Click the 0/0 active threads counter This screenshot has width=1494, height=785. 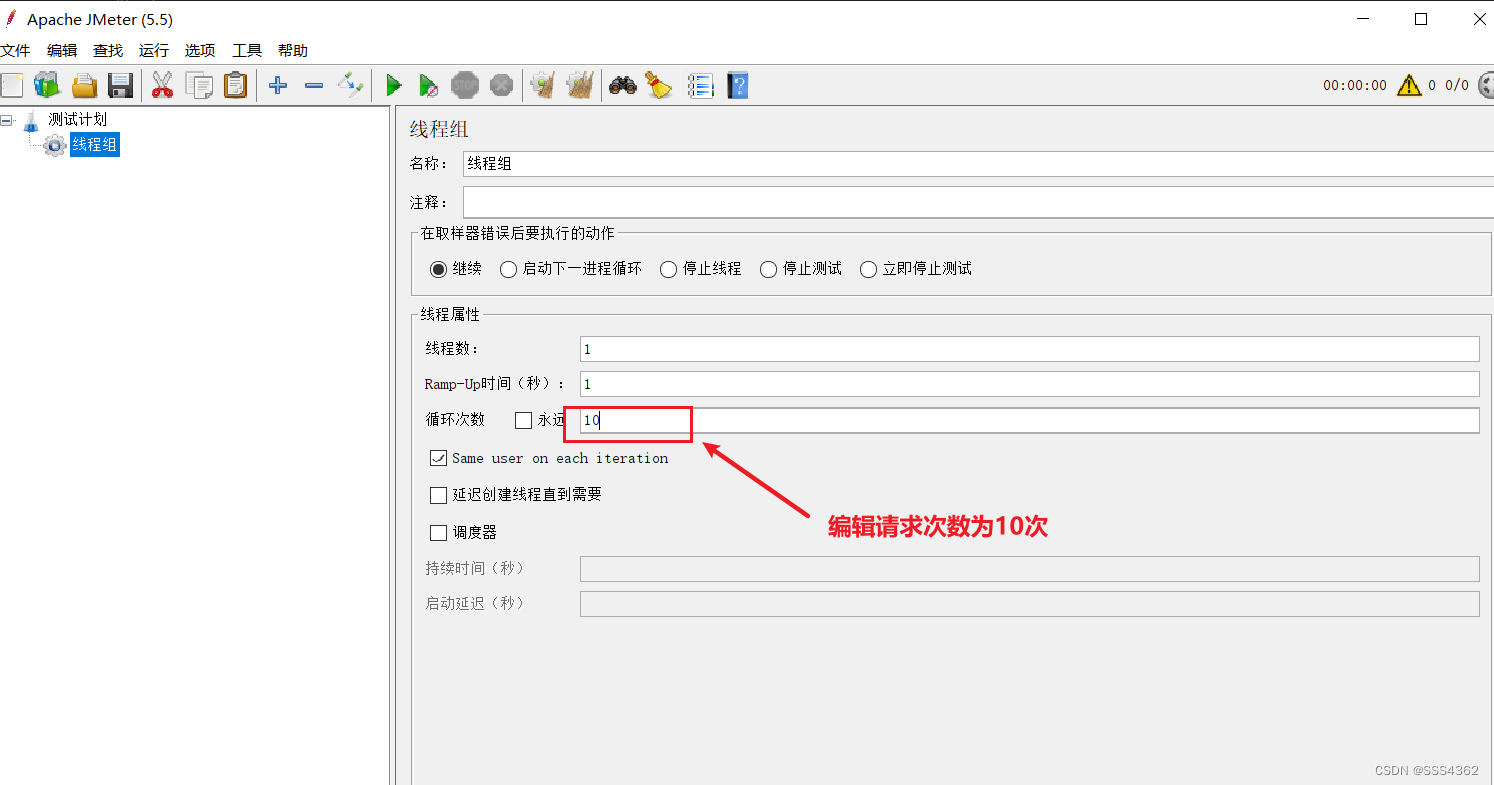(x=1457, y=86)
